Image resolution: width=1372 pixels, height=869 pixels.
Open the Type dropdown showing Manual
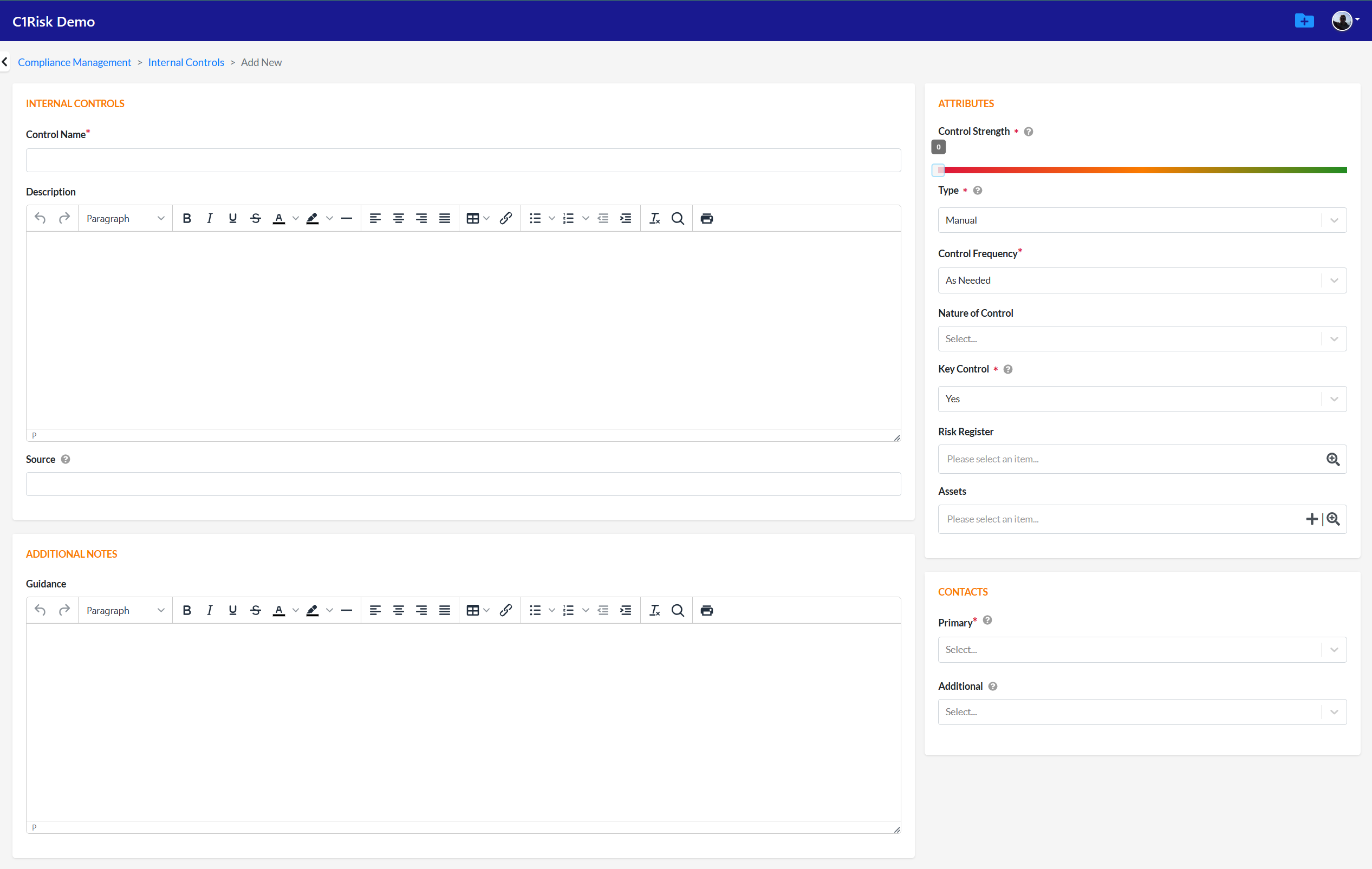pos(1142,220)
